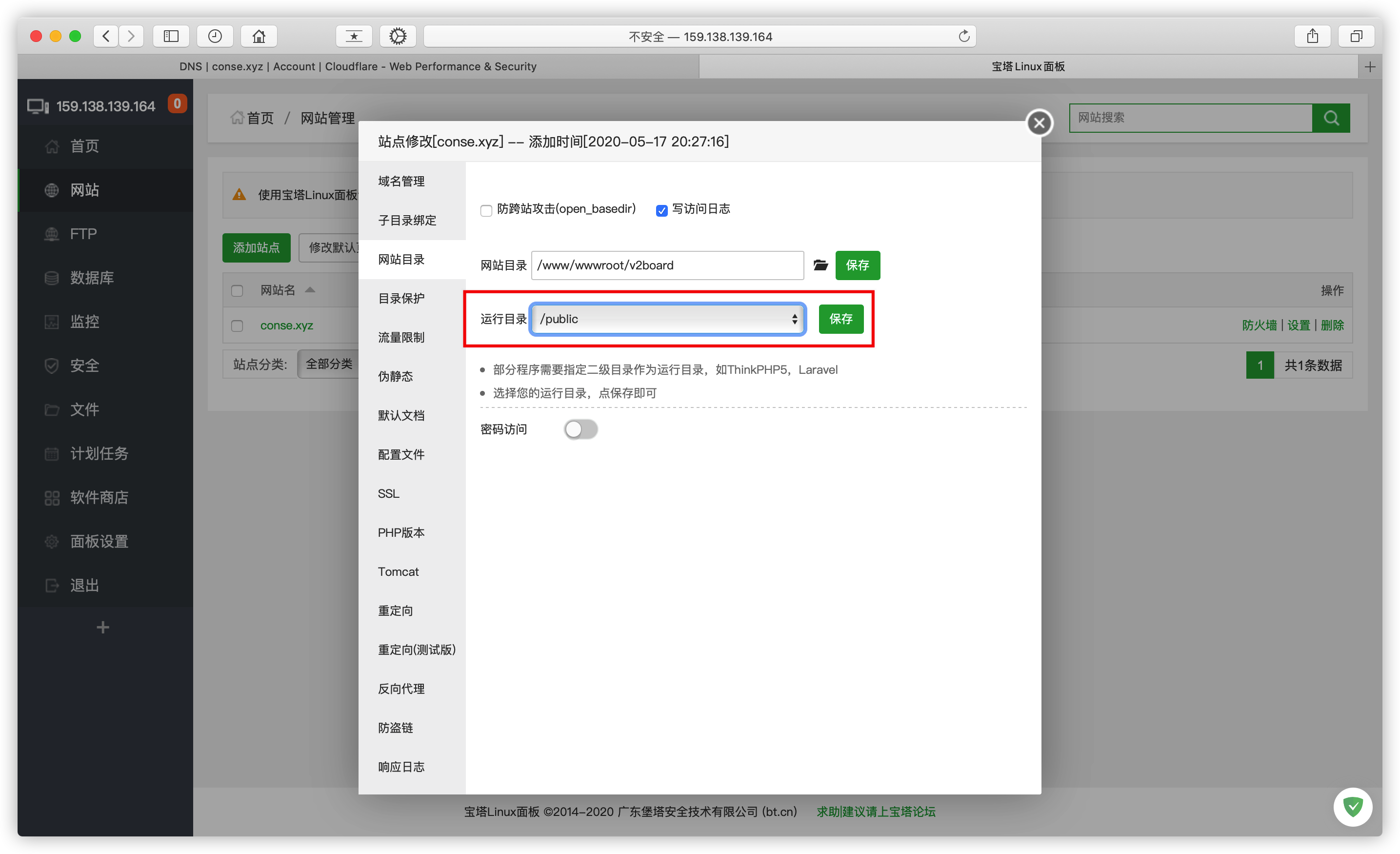The height and width of the screenshot is (854, 1400).
Task: Open the bookmark star toolbar icon
Action: tap(354, 37)
